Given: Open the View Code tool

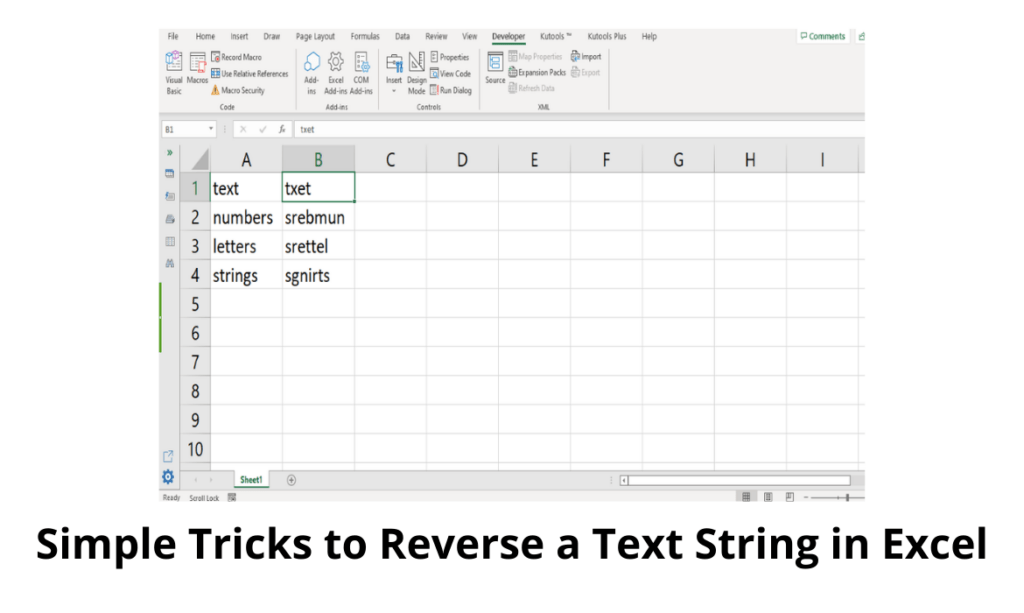Looking at the screenshot, I should (450, 73).
